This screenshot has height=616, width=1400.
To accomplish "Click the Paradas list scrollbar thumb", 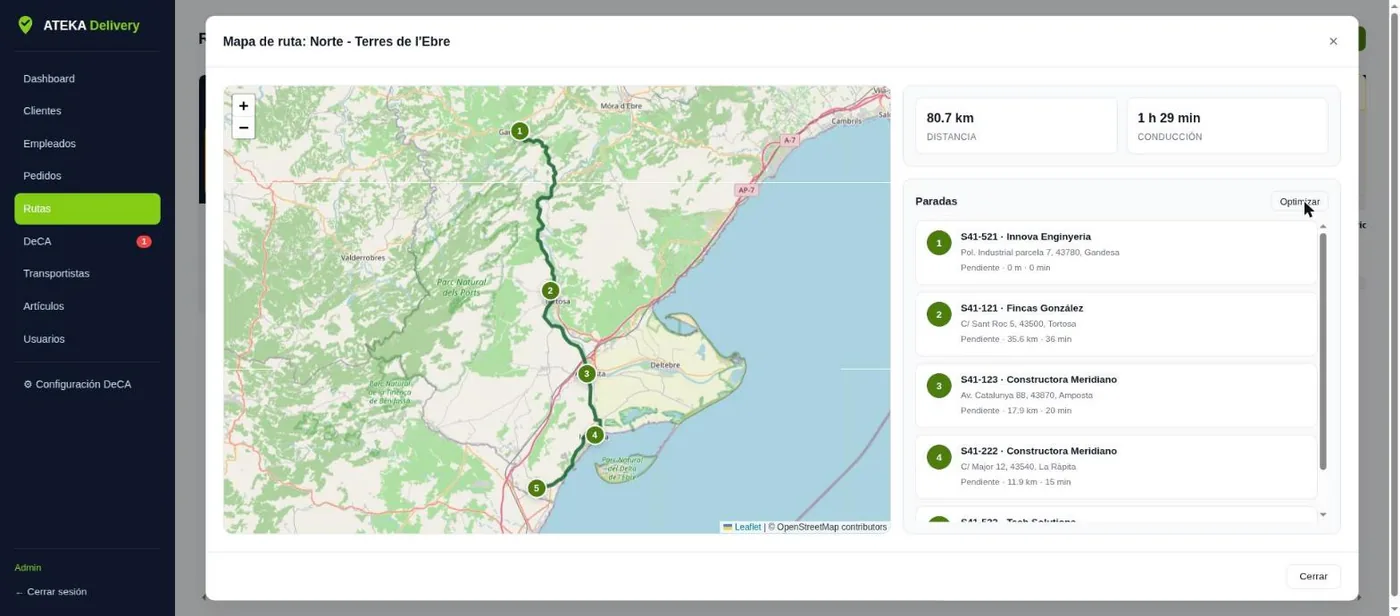I will tap(1323, 352).
